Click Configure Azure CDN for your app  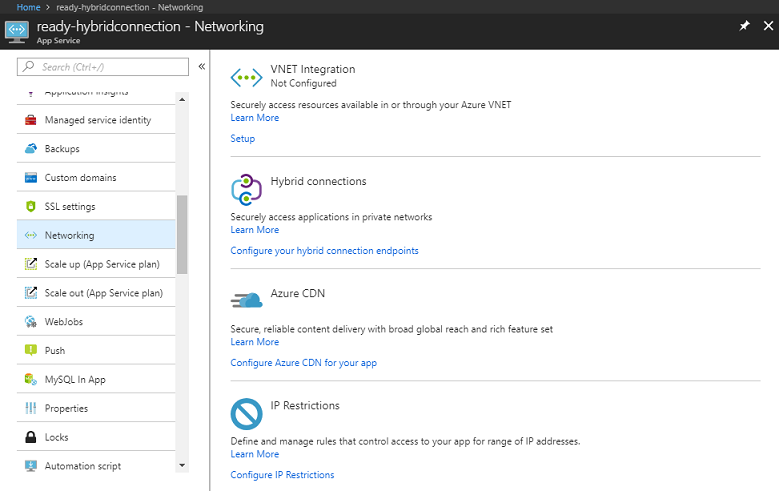304,363
